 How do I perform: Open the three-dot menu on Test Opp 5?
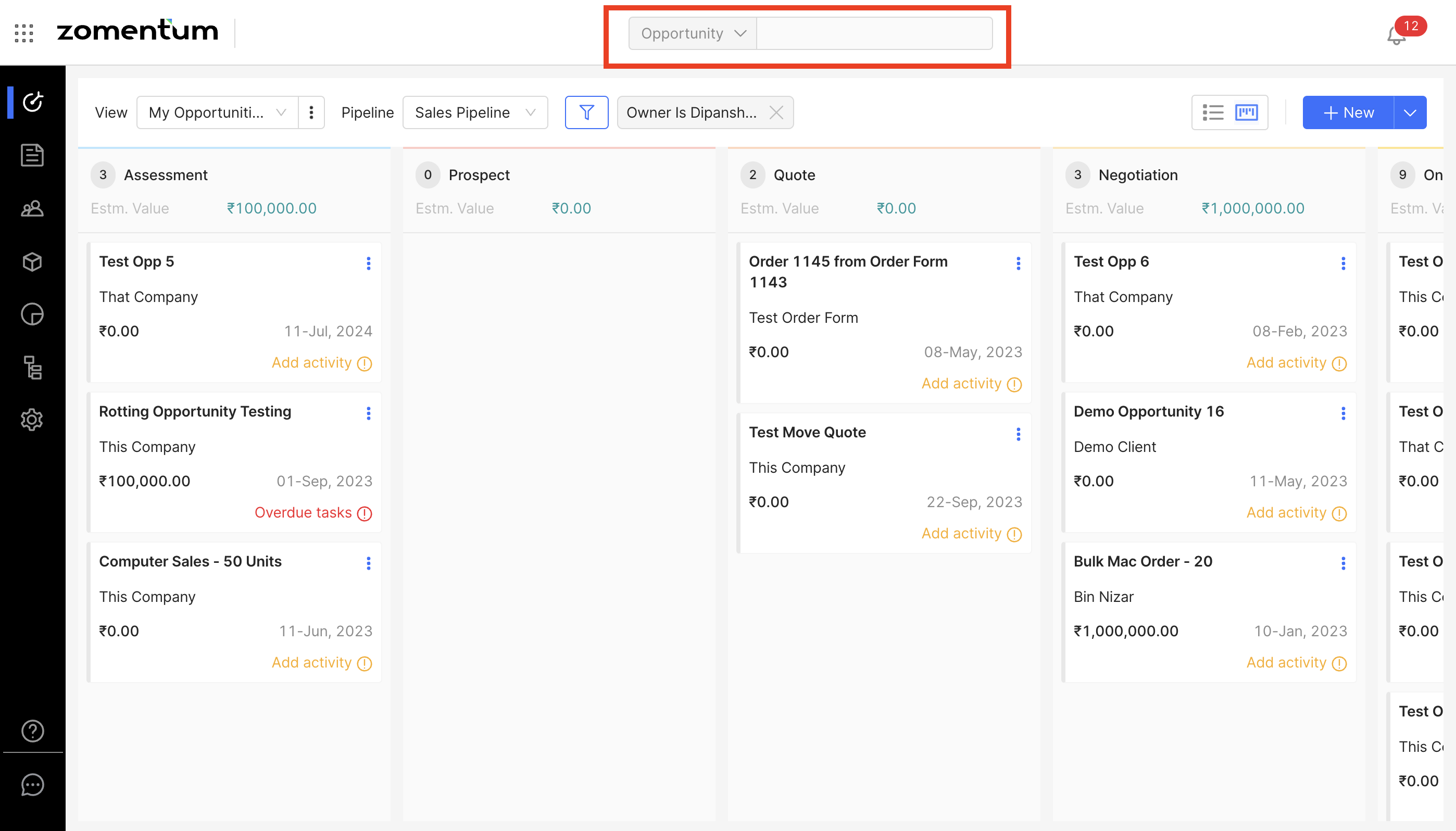point(369,263)
